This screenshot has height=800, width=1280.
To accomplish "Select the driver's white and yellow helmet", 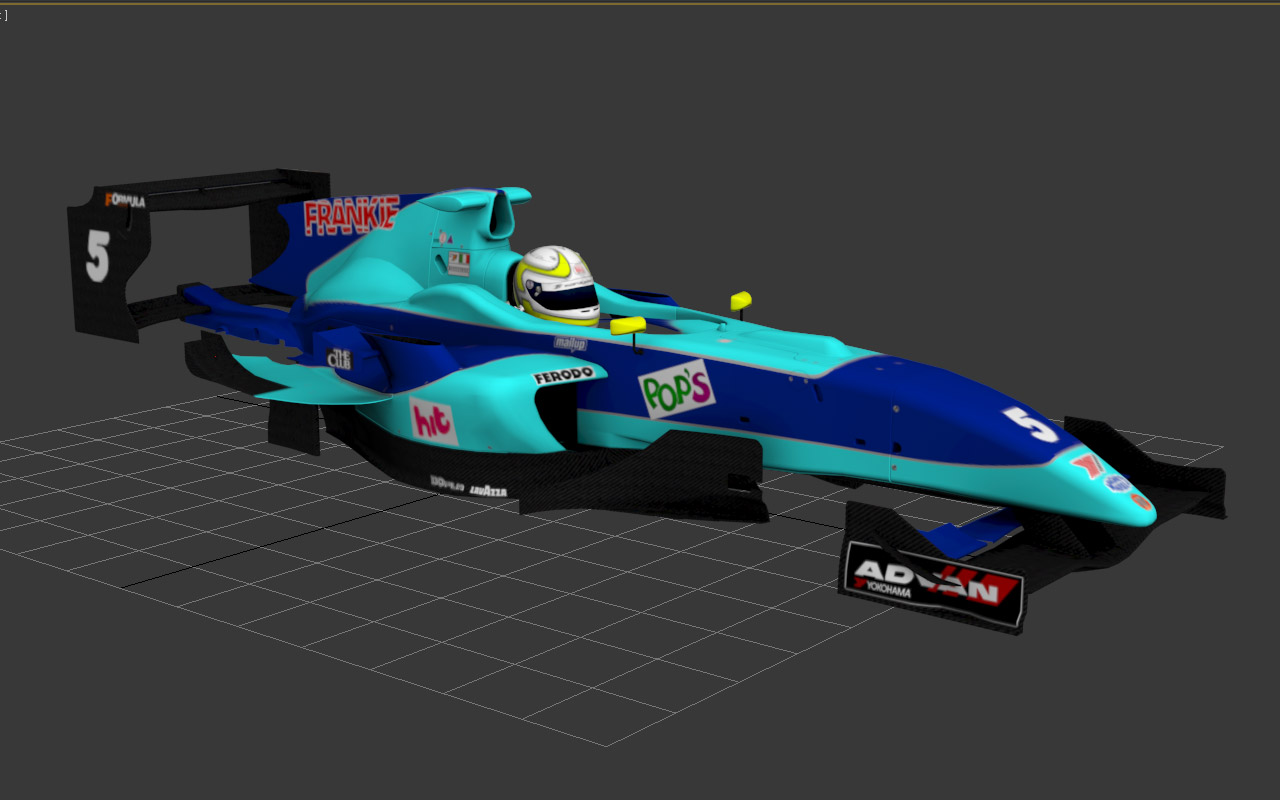I will point(556,285).
